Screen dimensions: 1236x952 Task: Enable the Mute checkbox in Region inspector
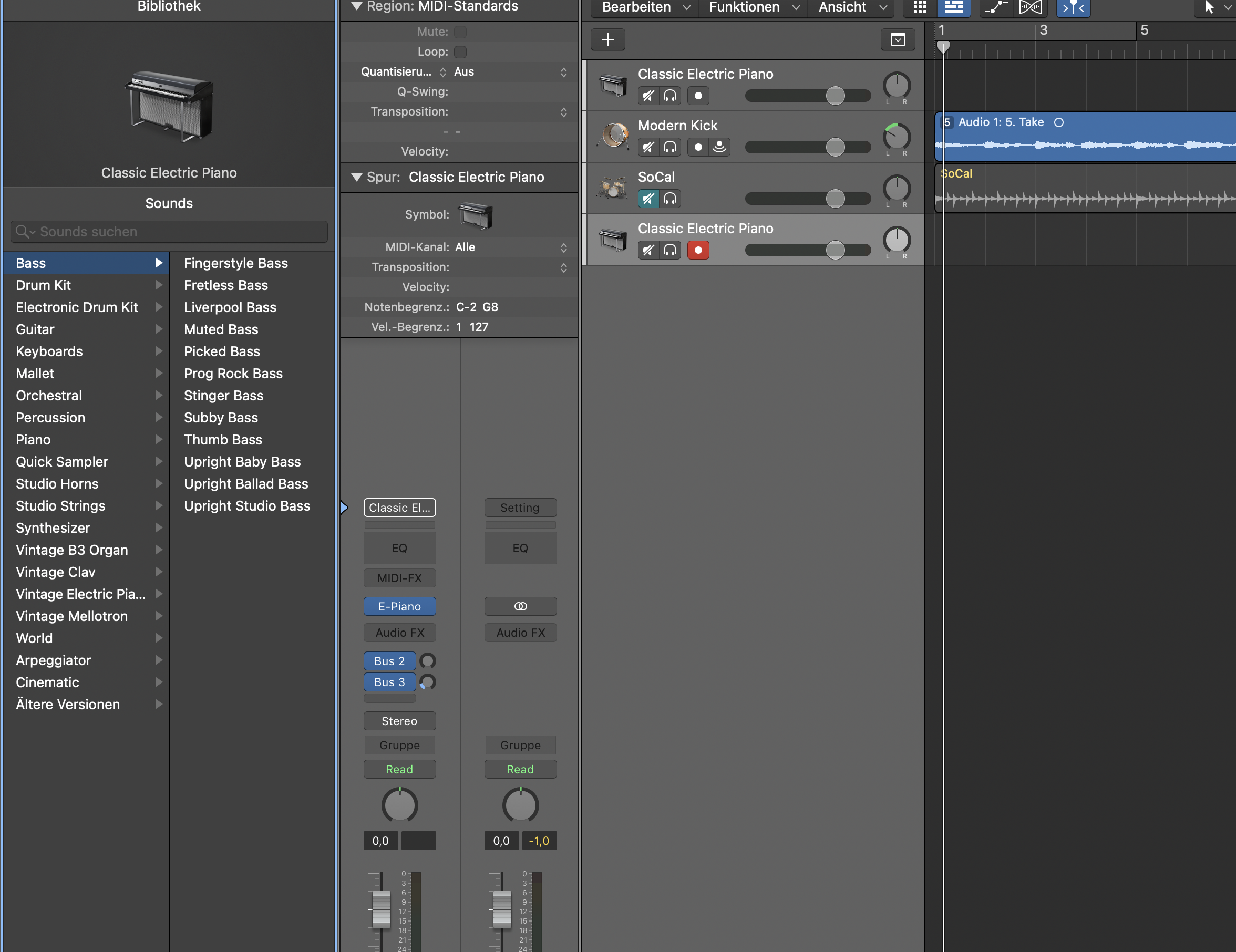coord(461,32)
